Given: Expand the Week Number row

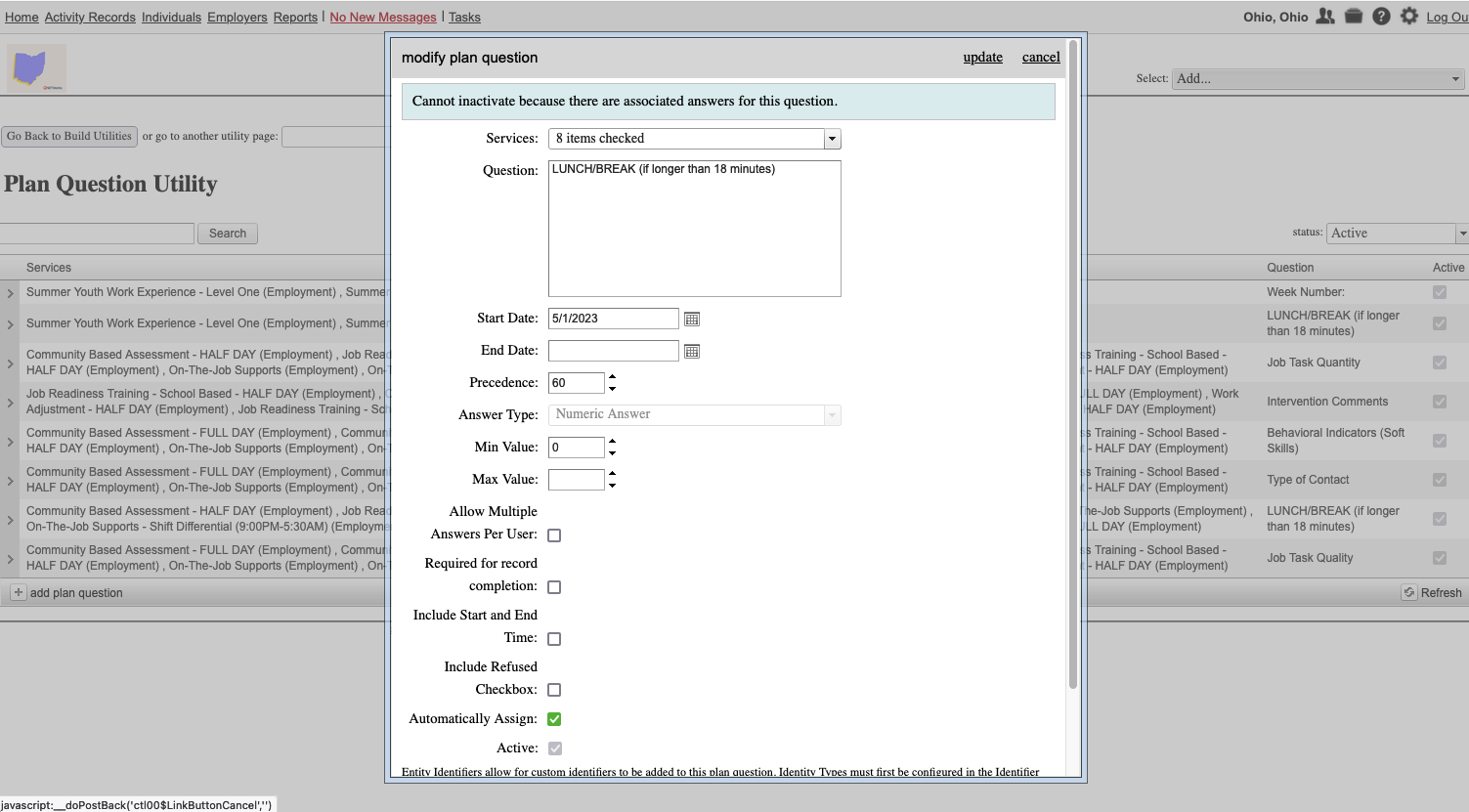Looking at the screenshot, I should pos(10,293).
